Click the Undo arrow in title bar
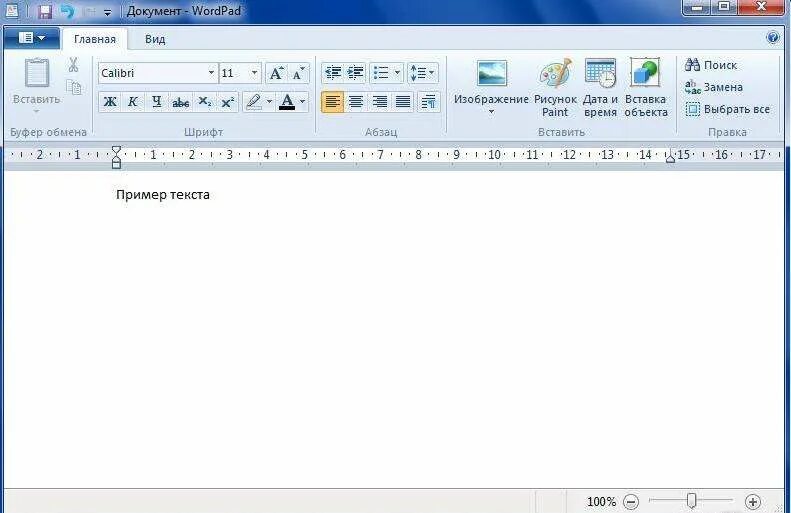The image size is (791, 513). pyautogui.click(x=67, y=11)
